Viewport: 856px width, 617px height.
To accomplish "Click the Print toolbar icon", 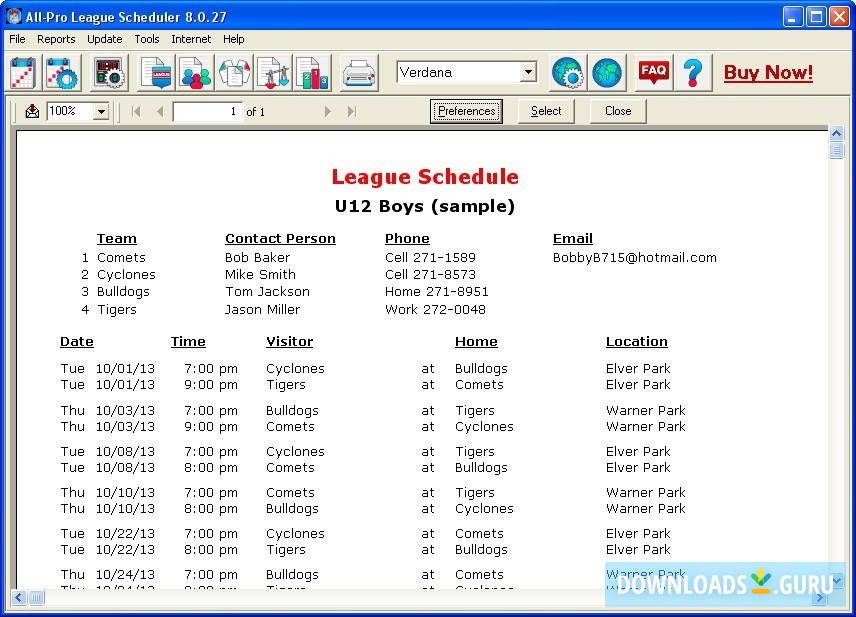I will [x=358, y=72].
